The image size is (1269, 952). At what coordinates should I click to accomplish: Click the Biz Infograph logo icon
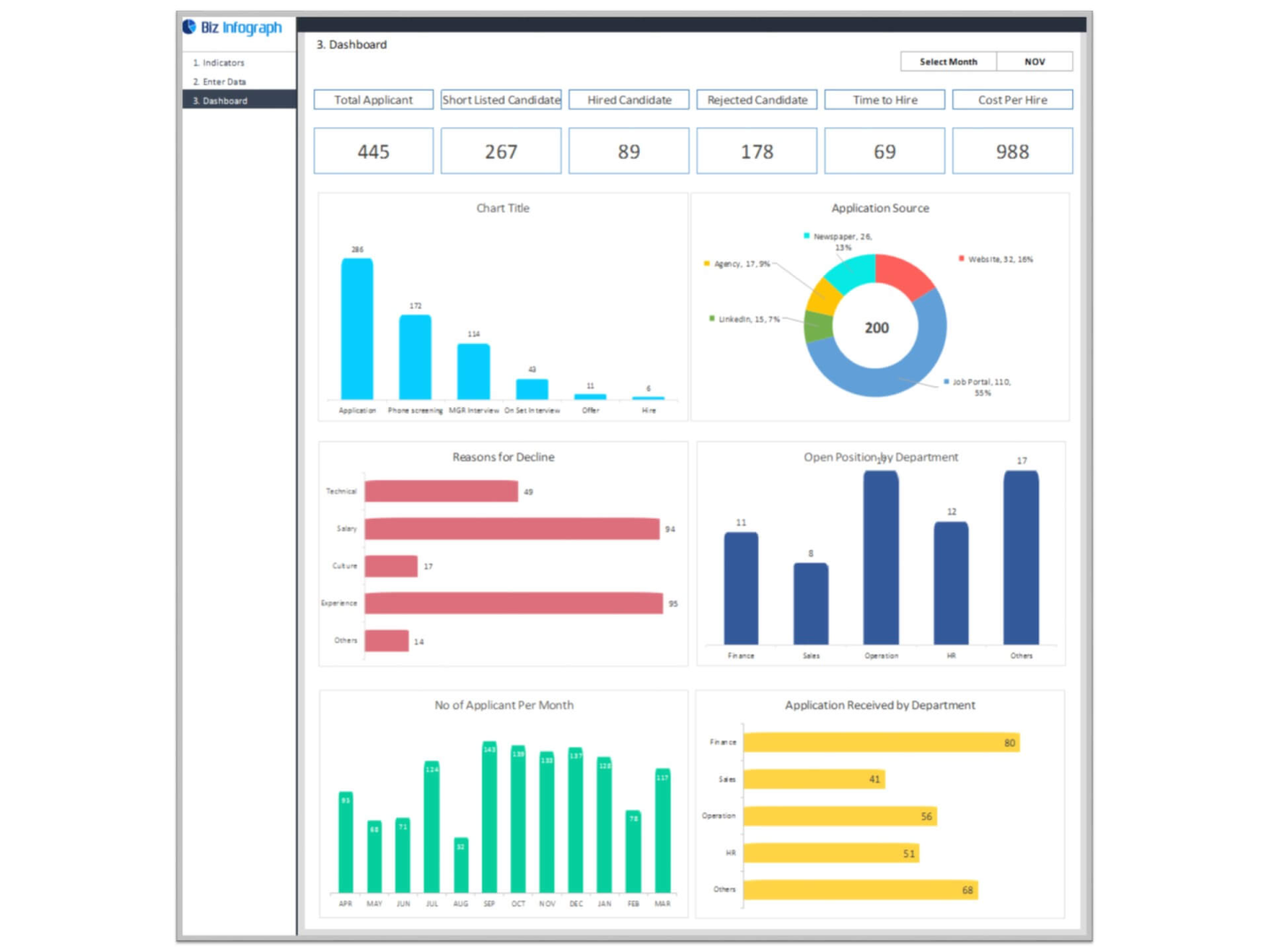[x=189, y=27]
